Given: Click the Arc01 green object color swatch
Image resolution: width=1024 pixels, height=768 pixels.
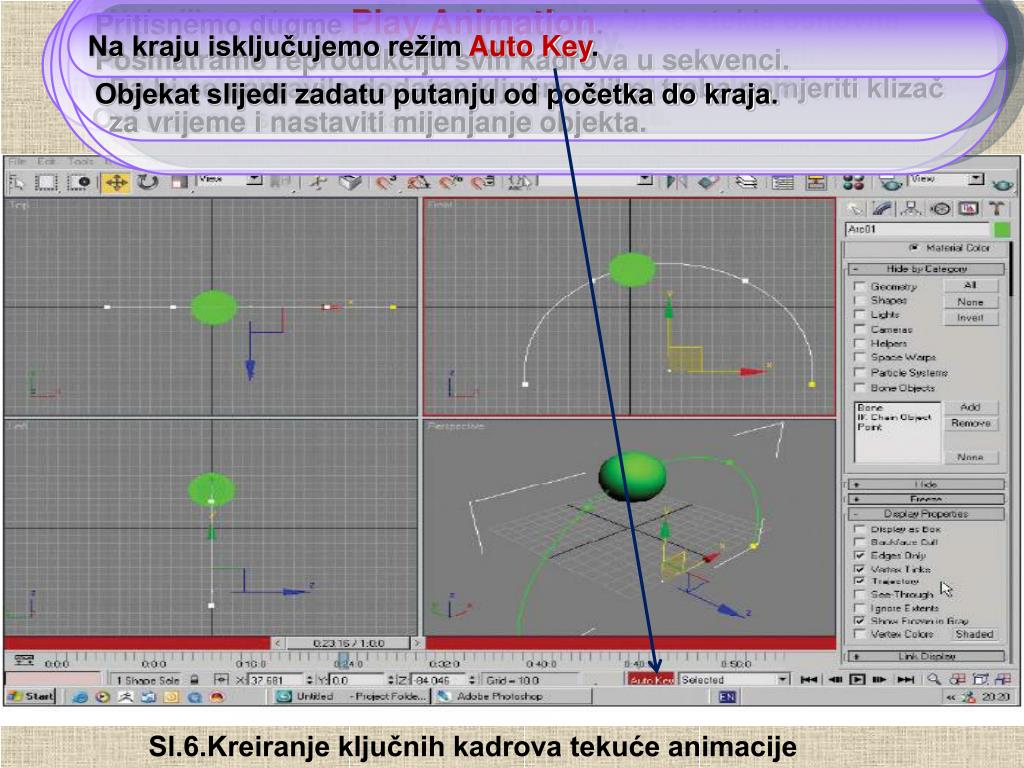Looking at the screenshot, I should pyautogui.click(x=1002, y=229).
